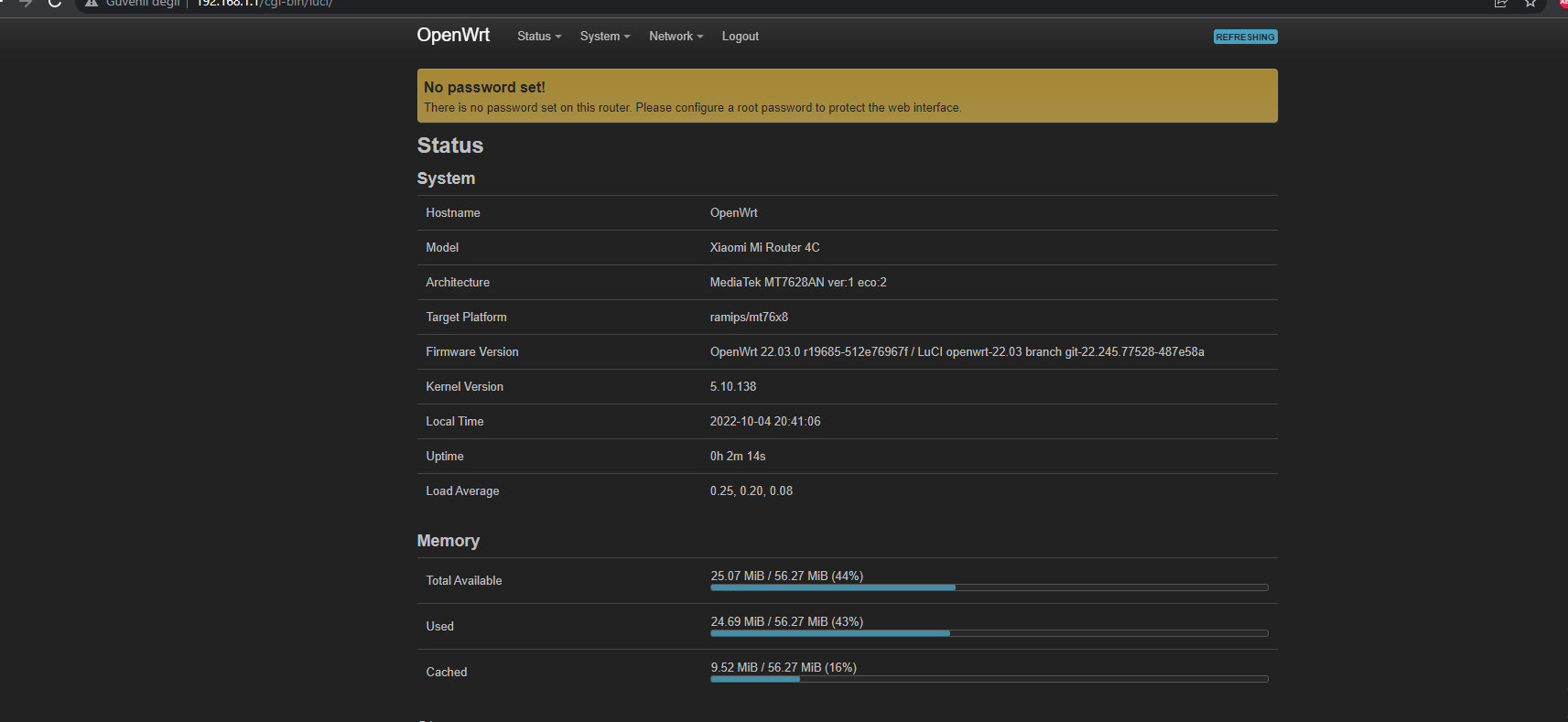Click the 'Cached' memory label
The width and height of the screenshot is (1568, 722).
click(x=447, y=673)
